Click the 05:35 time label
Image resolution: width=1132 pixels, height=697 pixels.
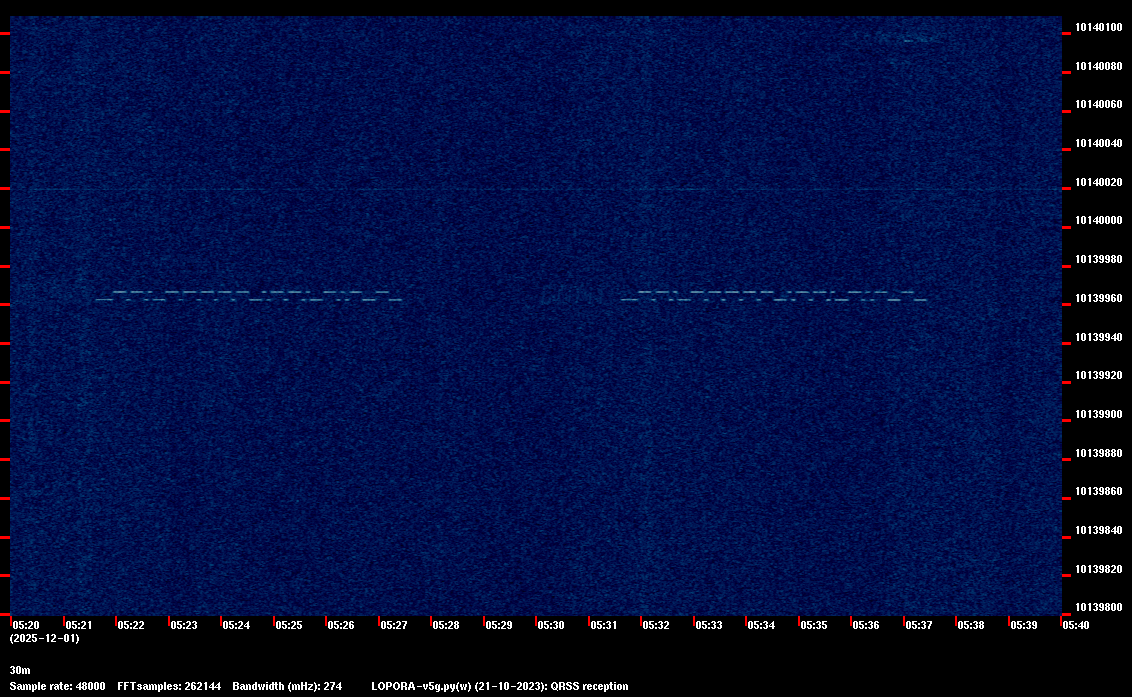(814, 625)
